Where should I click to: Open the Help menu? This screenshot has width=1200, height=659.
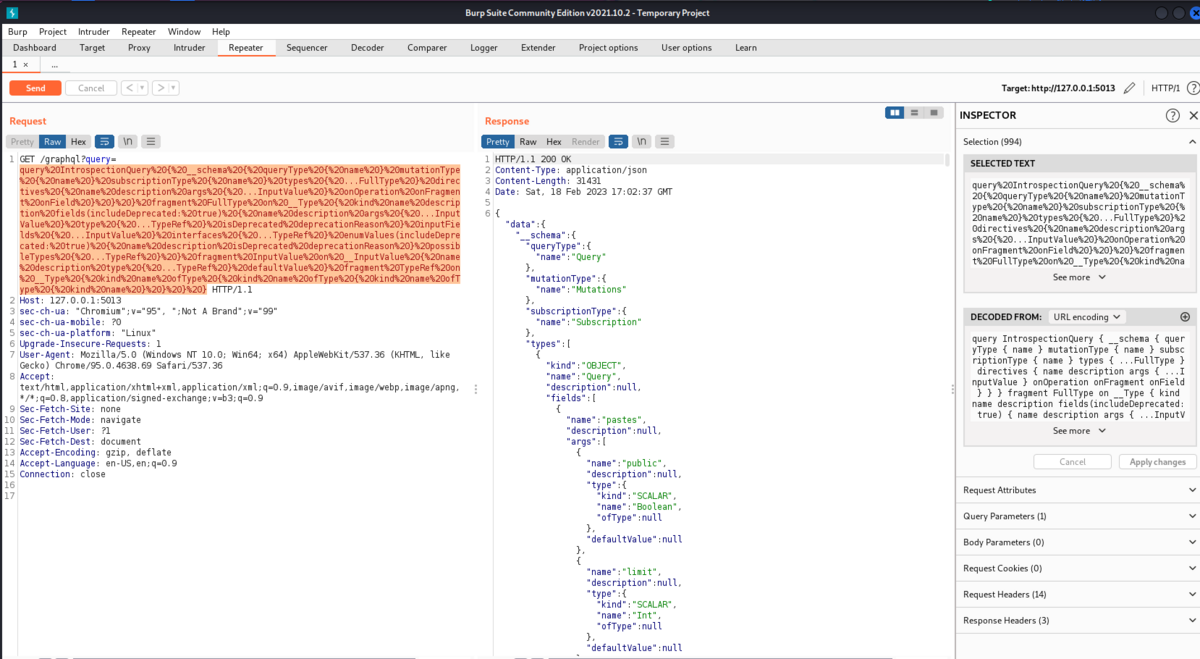coord(221,32)
